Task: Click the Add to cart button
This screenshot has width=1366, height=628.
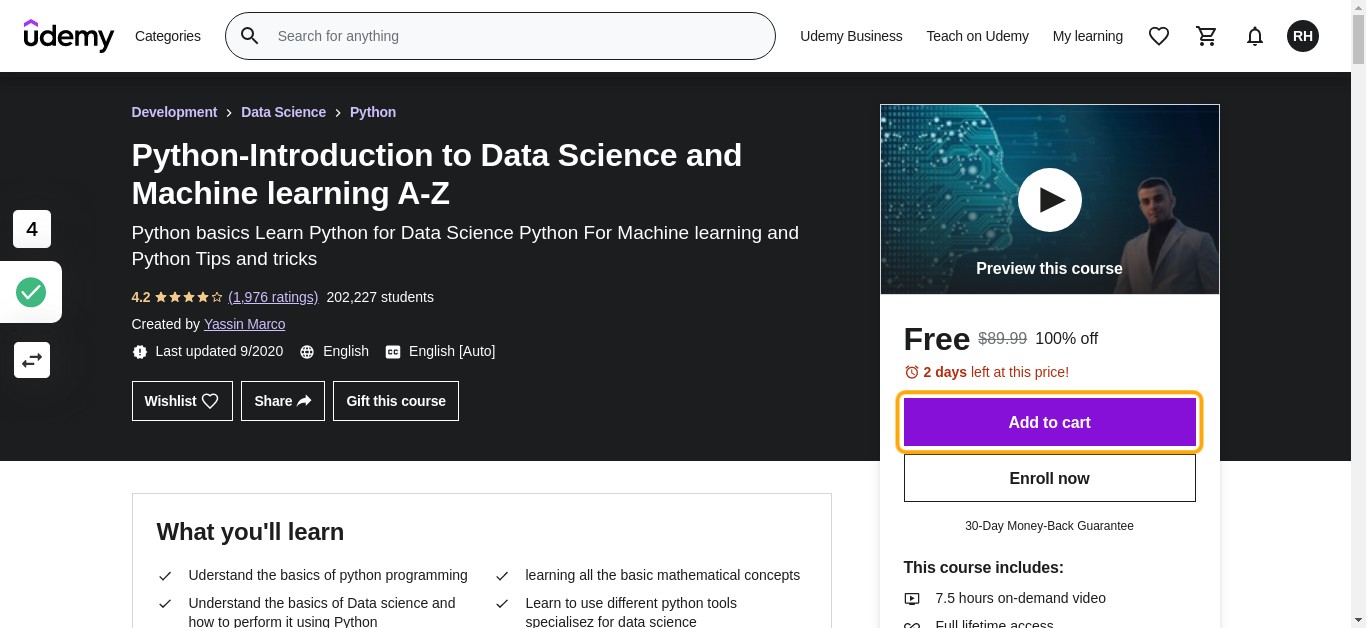Action: click(x=1050, y=422)
